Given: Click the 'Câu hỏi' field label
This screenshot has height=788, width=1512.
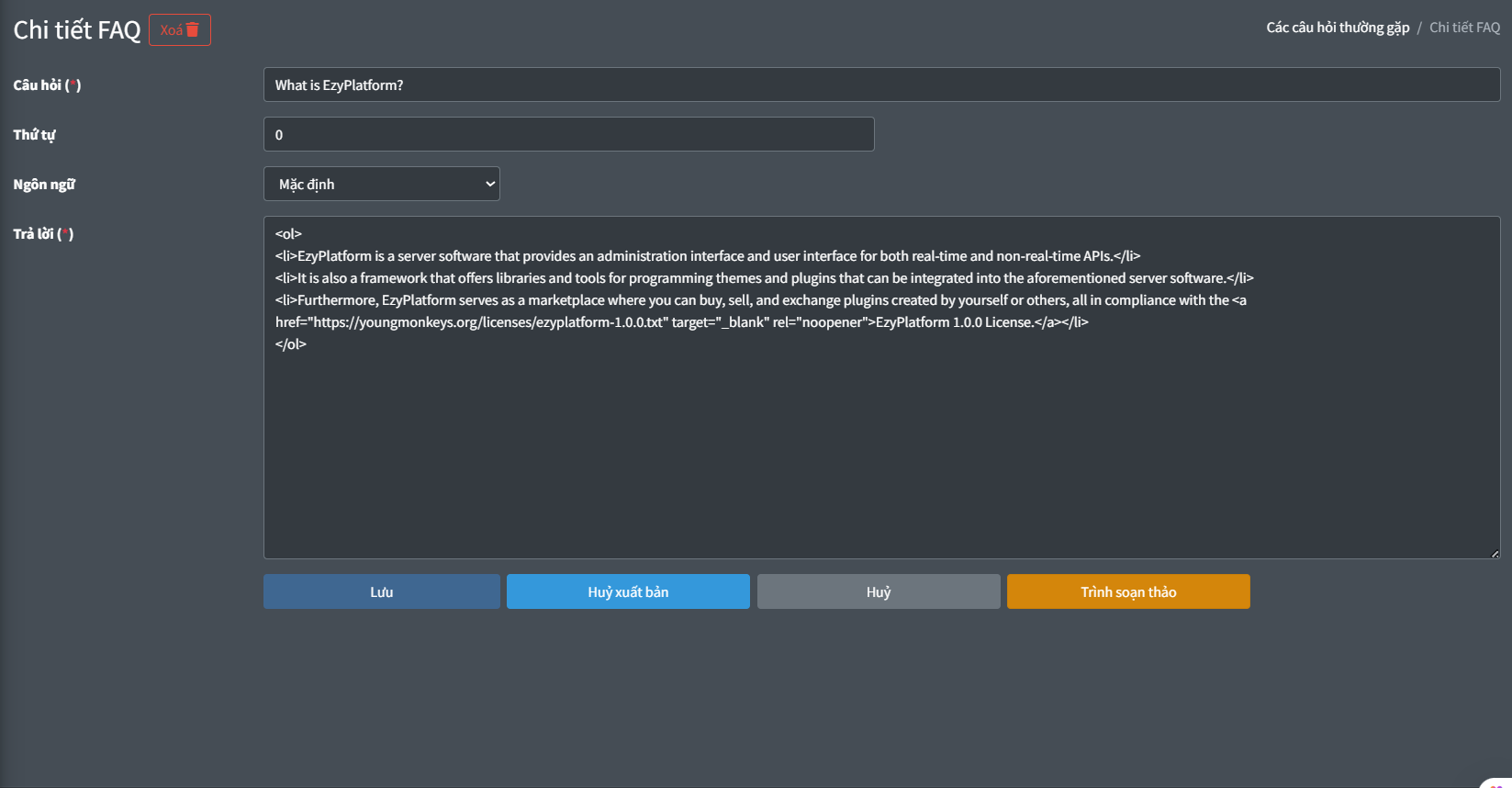Looking at the screenshot, I should click(47, 84).
